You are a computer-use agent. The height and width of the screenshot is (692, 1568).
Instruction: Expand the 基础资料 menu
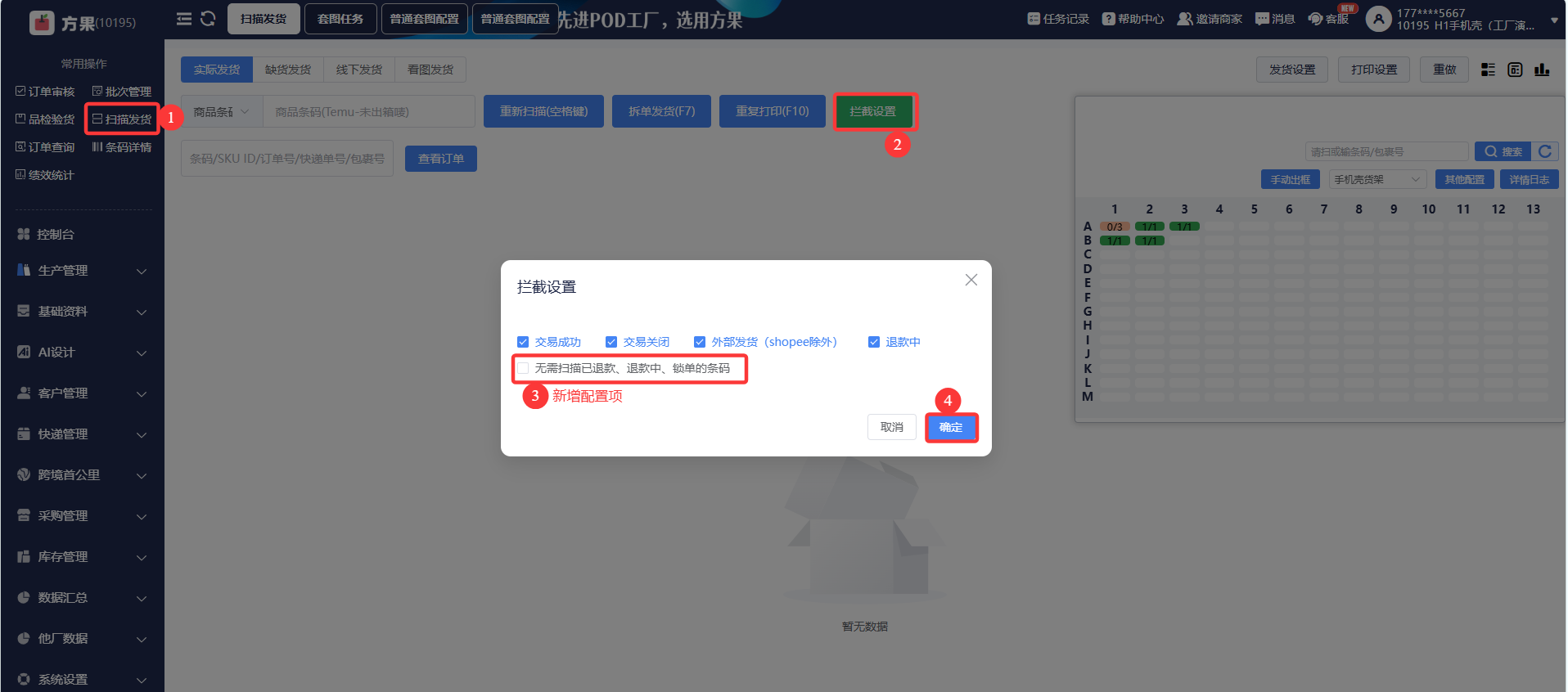[82, 312]
